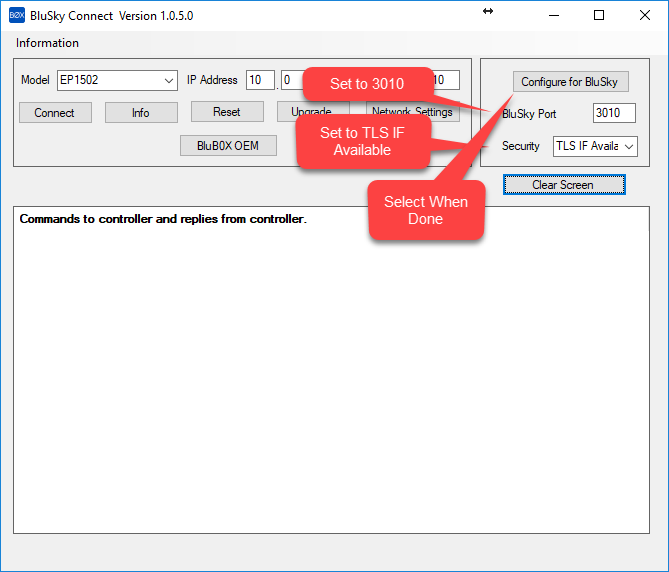Maximize the BluSky Connect window
This screenshot has height=572, width=669.
(x=599, y=15)
